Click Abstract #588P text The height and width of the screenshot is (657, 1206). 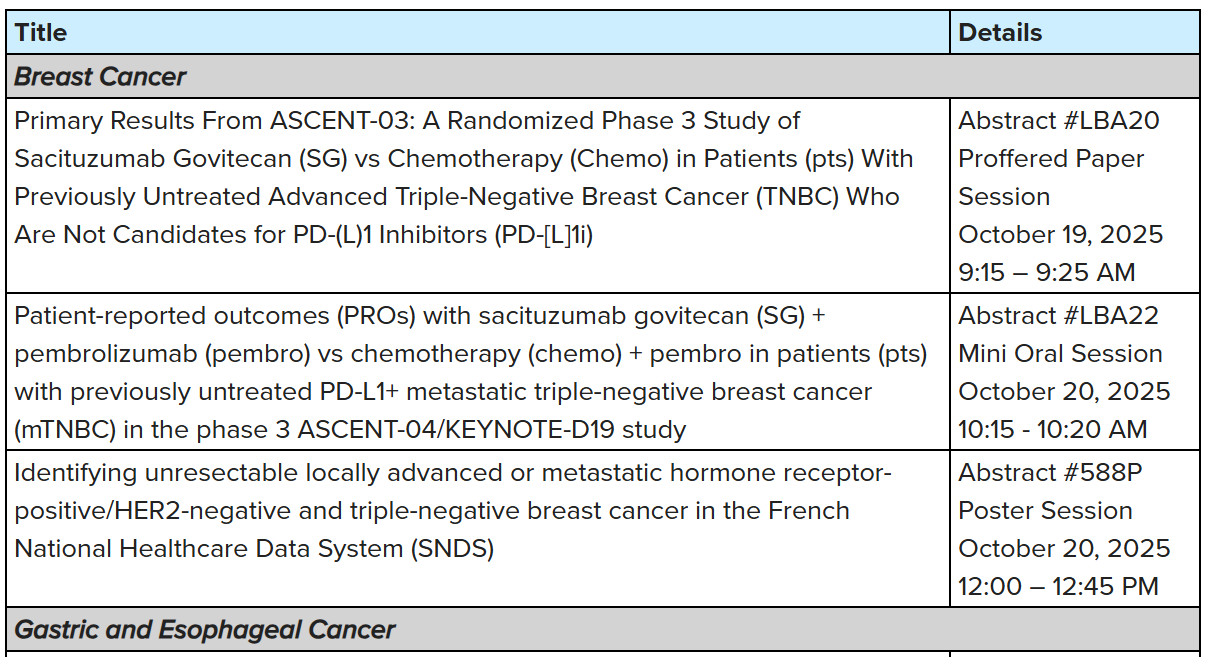point(1050,472)
